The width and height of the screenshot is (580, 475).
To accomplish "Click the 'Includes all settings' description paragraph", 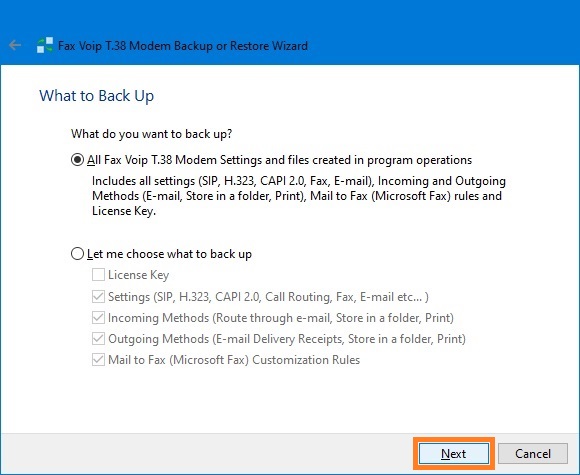I will tap(299, 196).
